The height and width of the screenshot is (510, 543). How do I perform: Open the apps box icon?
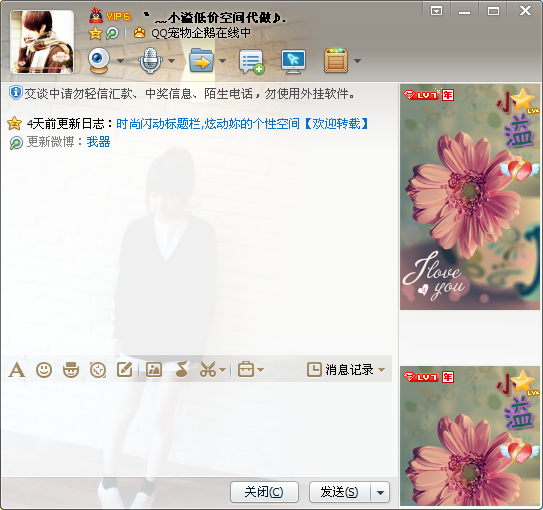(336, 61)
